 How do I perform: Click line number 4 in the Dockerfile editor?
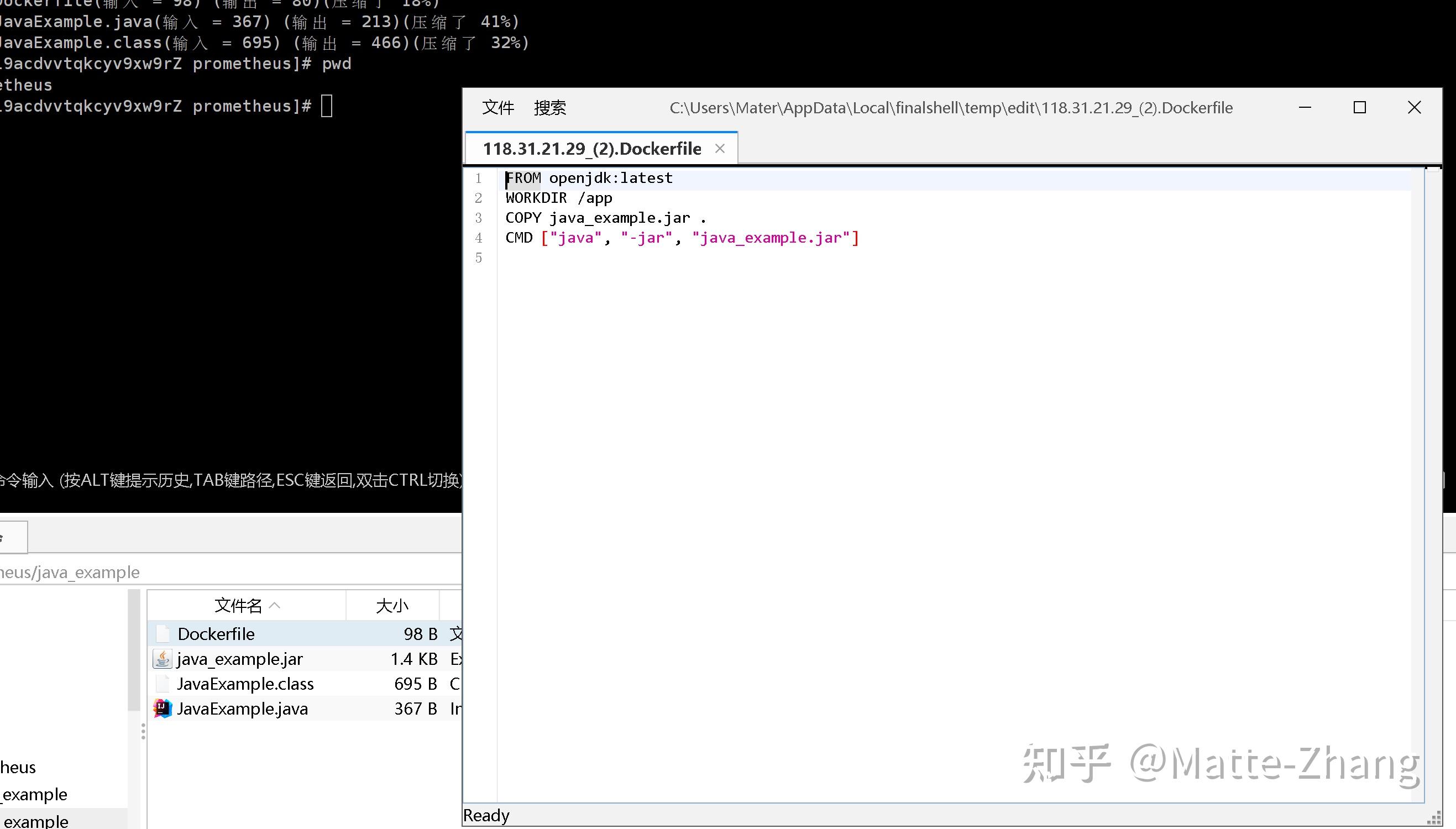click(x=479, y=238)
